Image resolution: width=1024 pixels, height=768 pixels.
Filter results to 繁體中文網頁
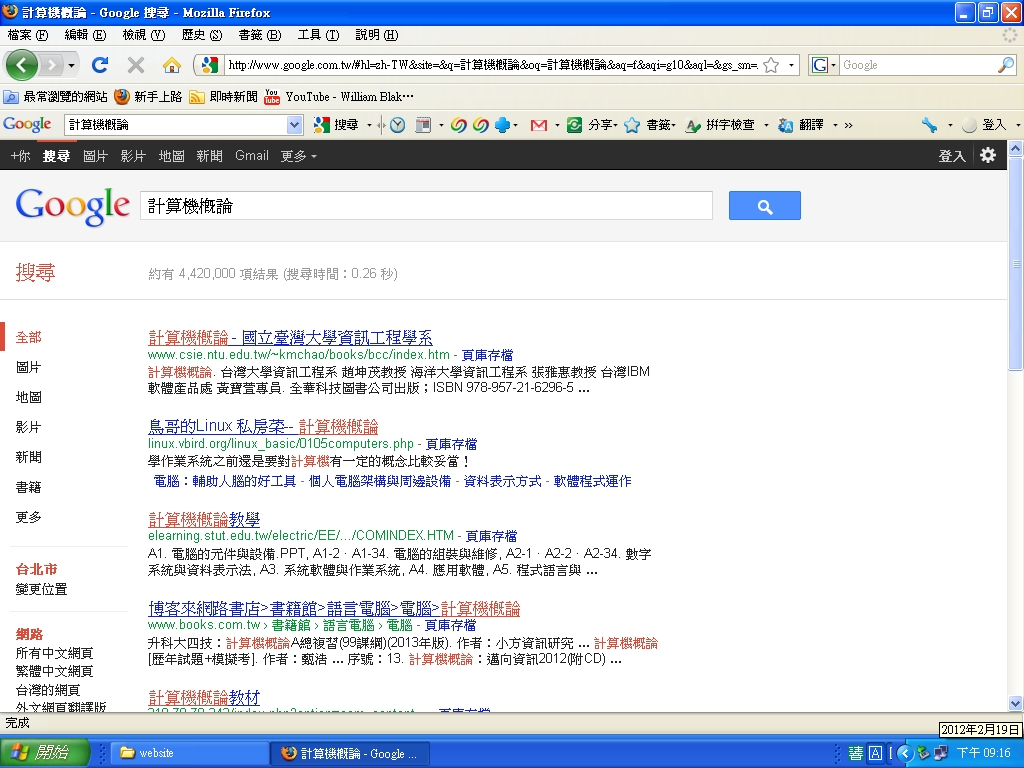click(x=54, y=671)
